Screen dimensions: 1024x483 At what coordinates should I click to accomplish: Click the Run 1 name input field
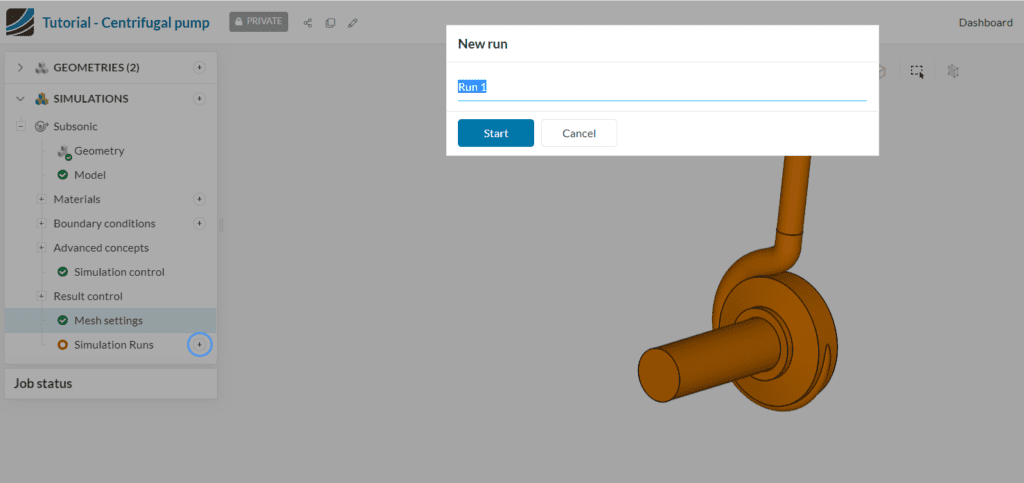tap(661, 87)
